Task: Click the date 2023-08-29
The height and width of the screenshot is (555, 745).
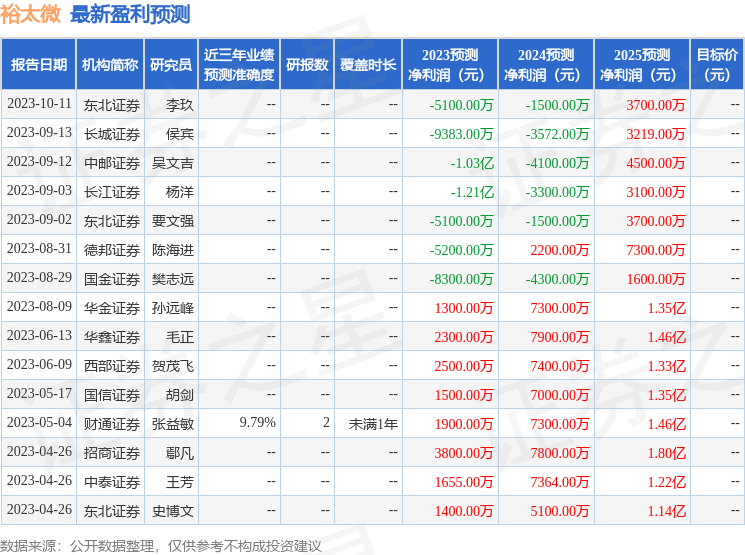Action: point(39,278)
